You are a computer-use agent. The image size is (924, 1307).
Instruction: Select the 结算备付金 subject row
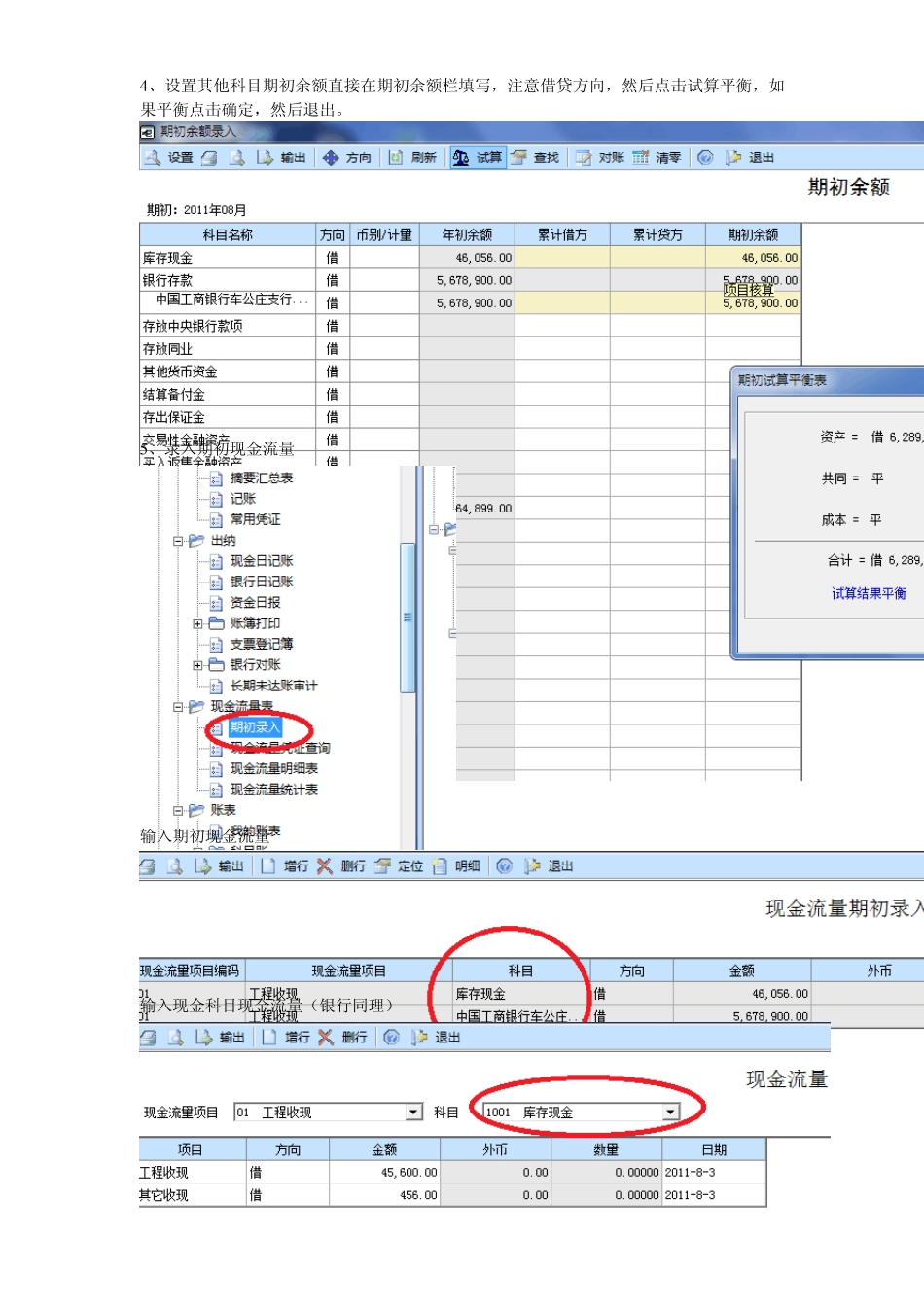(471, 394)
